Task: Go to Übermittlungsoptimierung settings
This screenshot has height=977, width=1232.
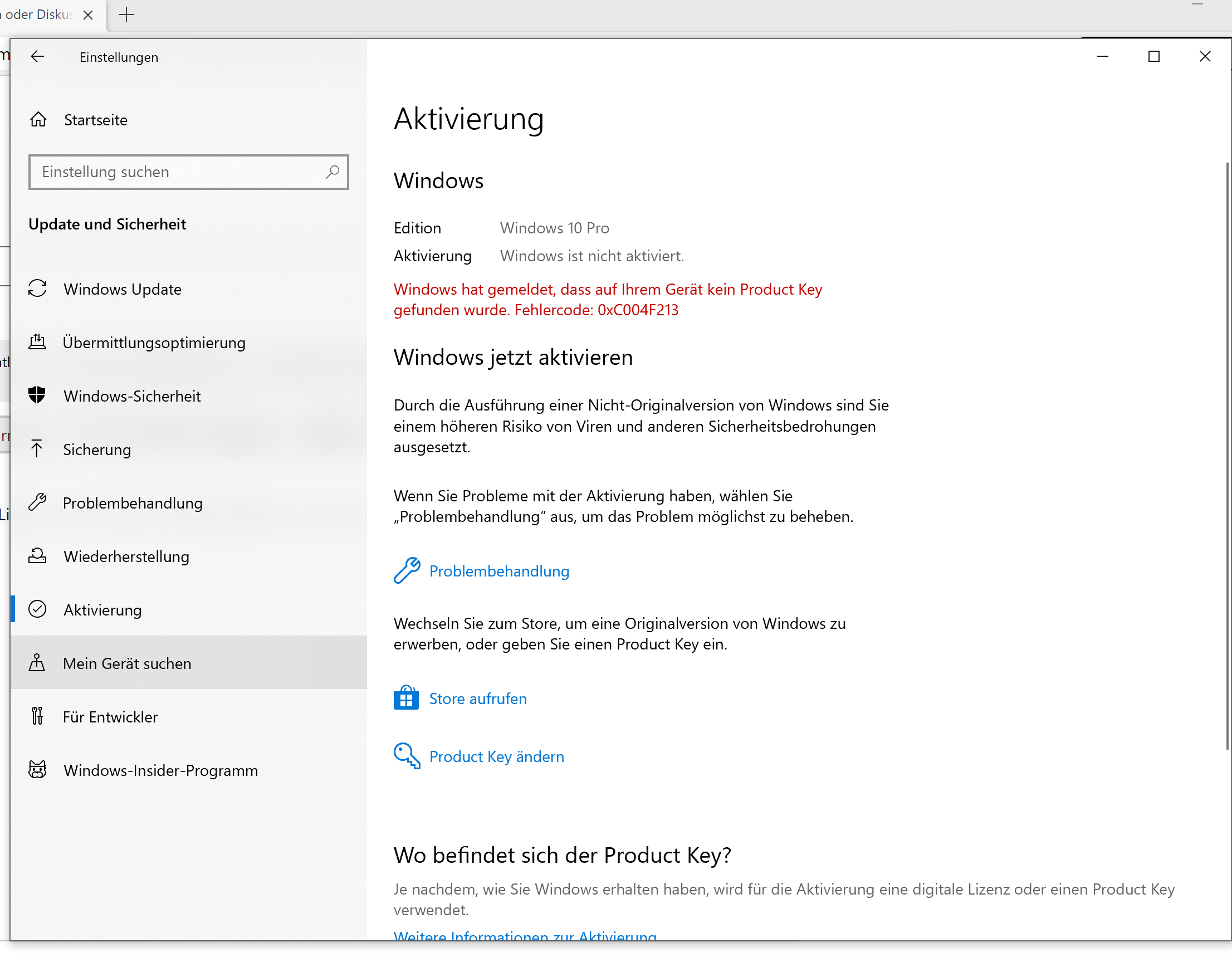Action: coord(189,342)
